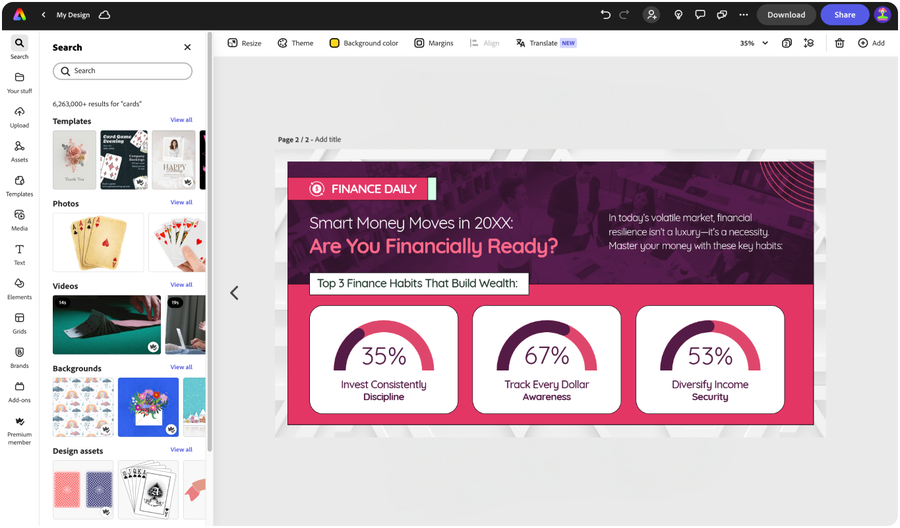Select the blue flower envelope background

click(x=149, y=407)
